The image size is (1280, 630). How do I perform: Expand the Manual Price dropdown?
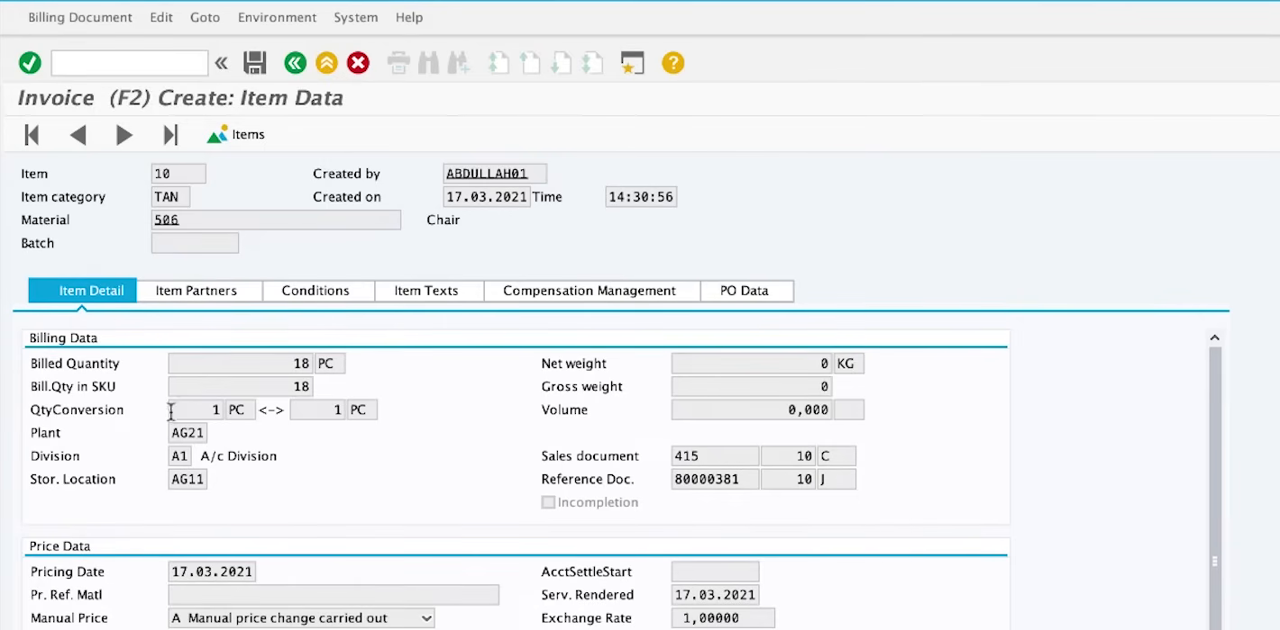(426, 618)
